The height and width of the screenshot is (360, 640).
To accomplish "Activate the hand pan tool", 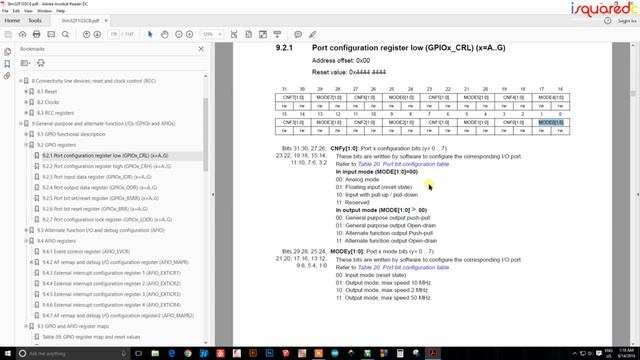I will 164,35.
